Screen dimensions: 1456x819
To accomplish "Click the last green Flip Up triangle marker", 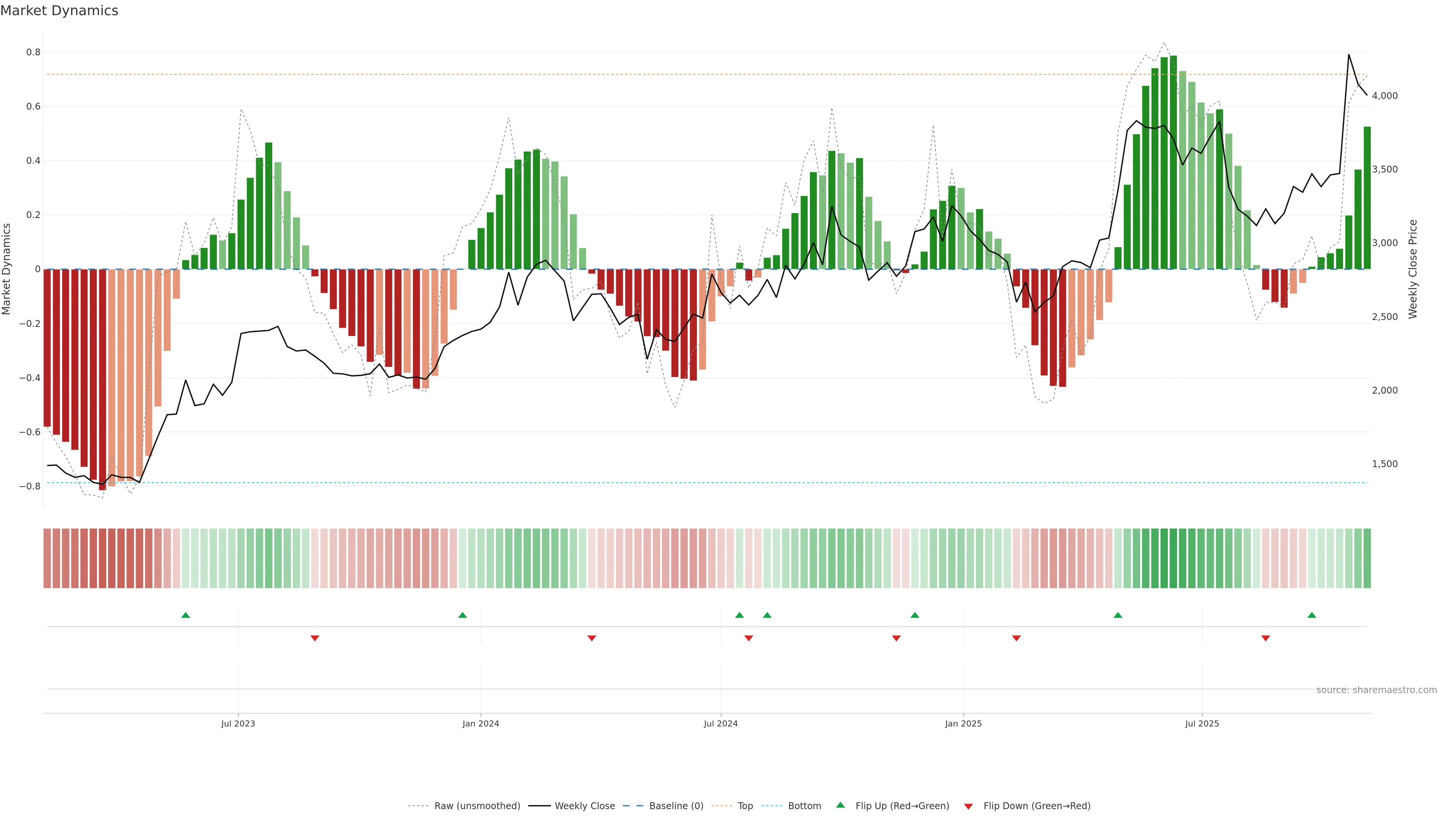I will point(1312,615).
